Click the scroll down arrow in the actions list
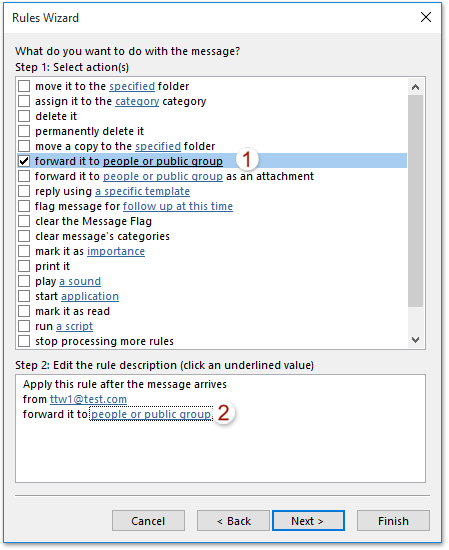This screenshot has height=550, width=449. point(415,340)
